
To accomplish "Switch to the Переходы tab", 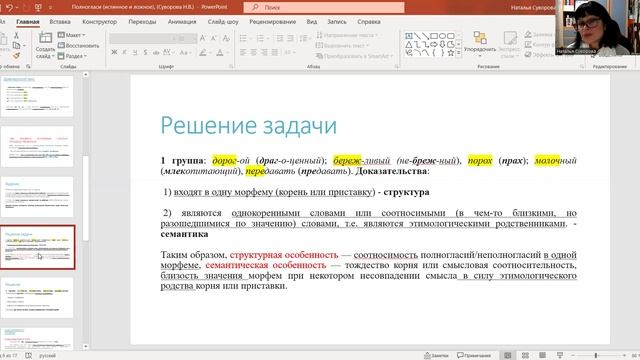I will 142,22.
